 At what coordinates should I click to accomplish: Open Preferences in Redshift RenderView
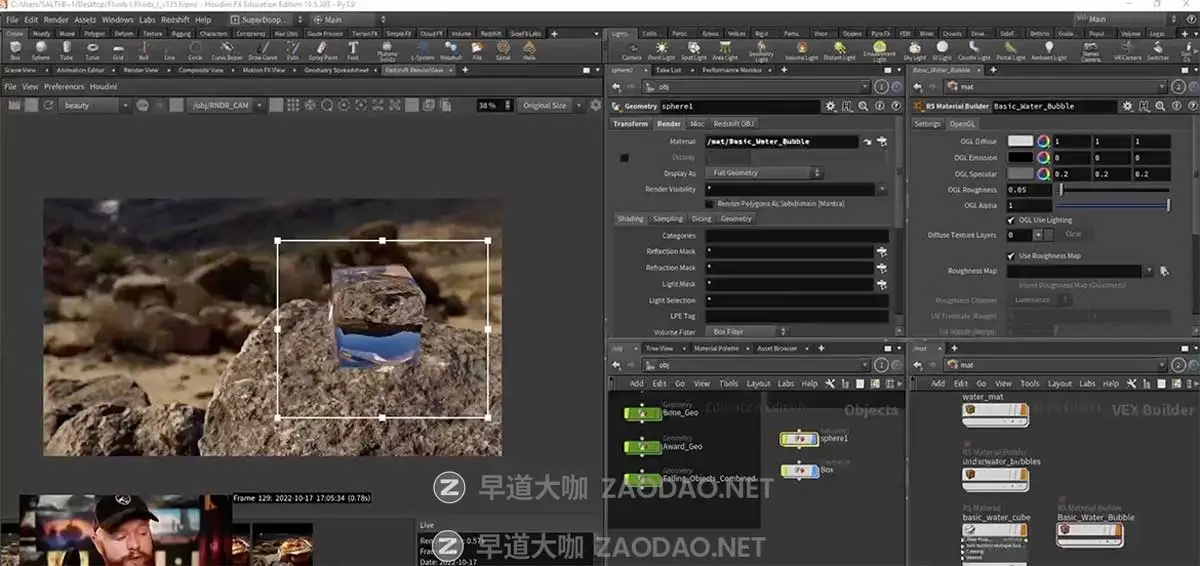[64, 87]
